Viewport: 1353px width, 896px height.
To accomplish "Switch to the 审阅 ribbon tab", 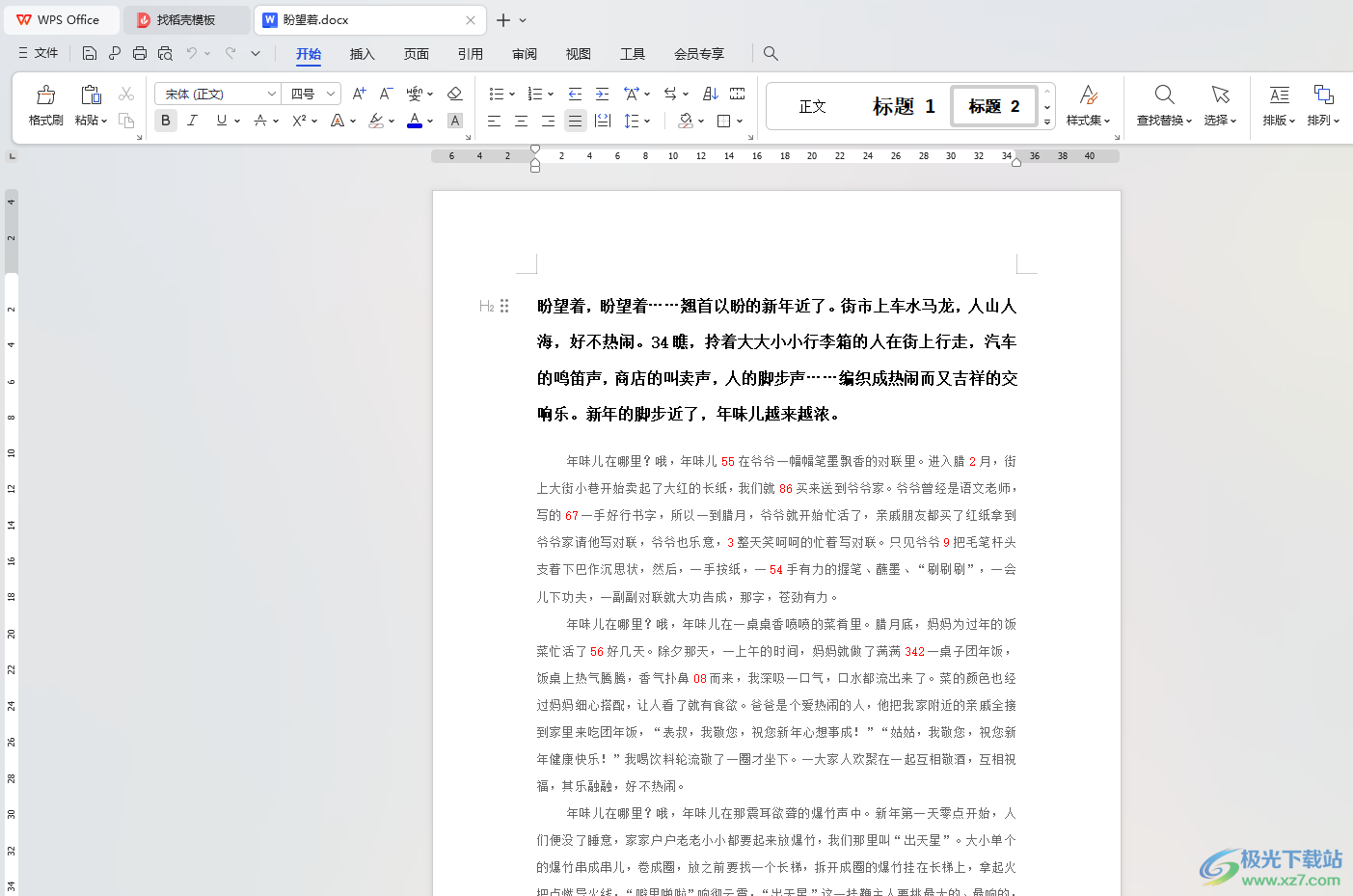I will click(524, 54).
